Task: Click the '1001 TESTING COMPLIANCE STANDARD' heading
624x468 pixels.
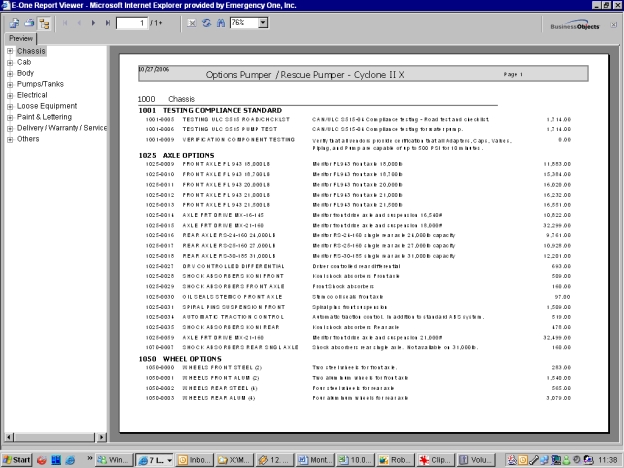Action: point(210,110)
